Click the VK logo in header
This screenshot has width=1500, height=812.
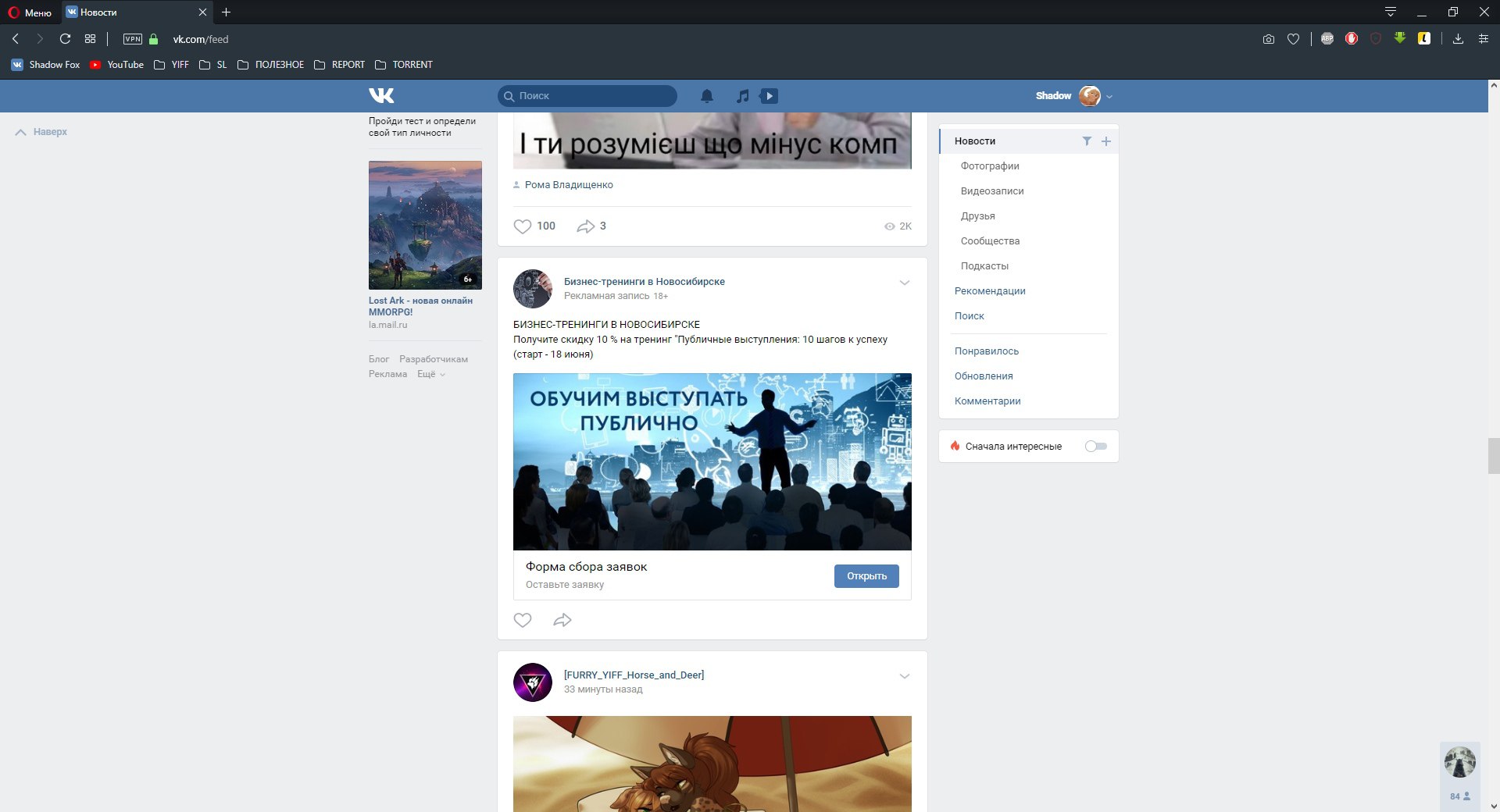click(x=381, y=95)
